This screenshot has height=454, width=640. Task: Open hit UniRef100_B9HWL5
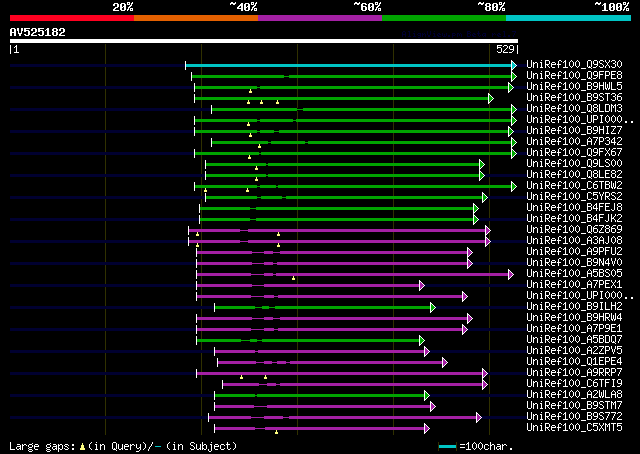[574, 86]
